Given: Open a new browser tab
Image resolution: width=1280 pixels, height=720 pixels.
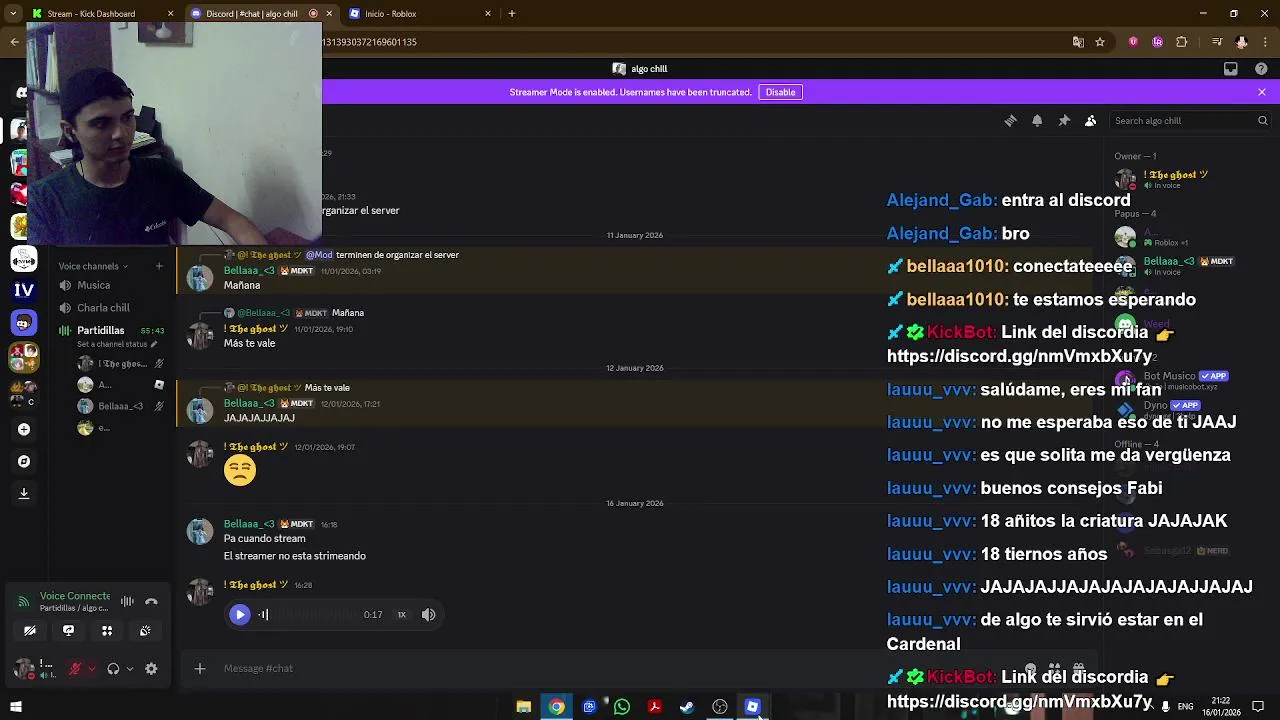Looking at the screenshot, I should pos(512,14).
